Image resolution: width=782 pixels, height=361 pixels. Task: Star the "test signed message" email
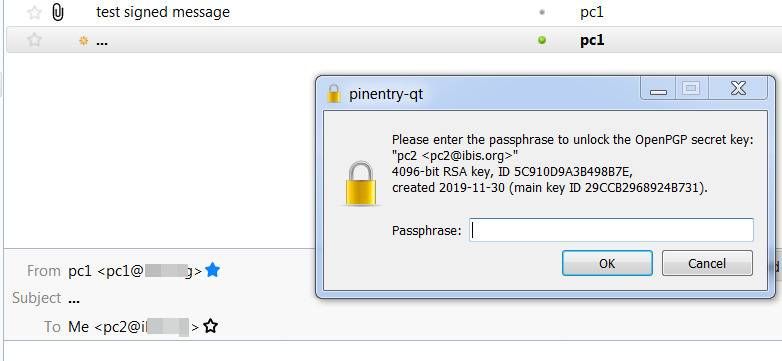click(34, 12)
